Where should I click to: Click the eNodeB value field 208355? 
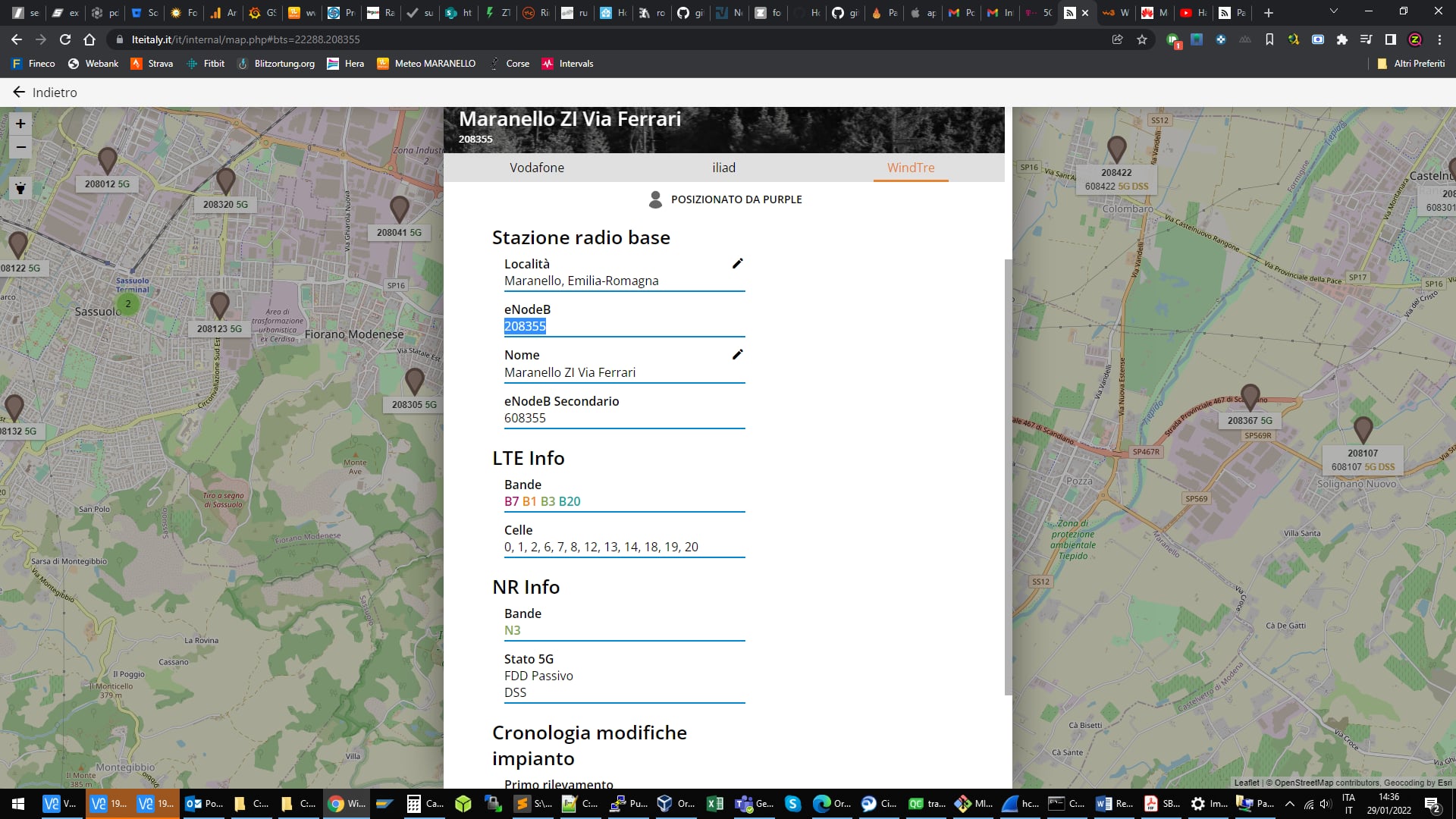tap(525, 326)
